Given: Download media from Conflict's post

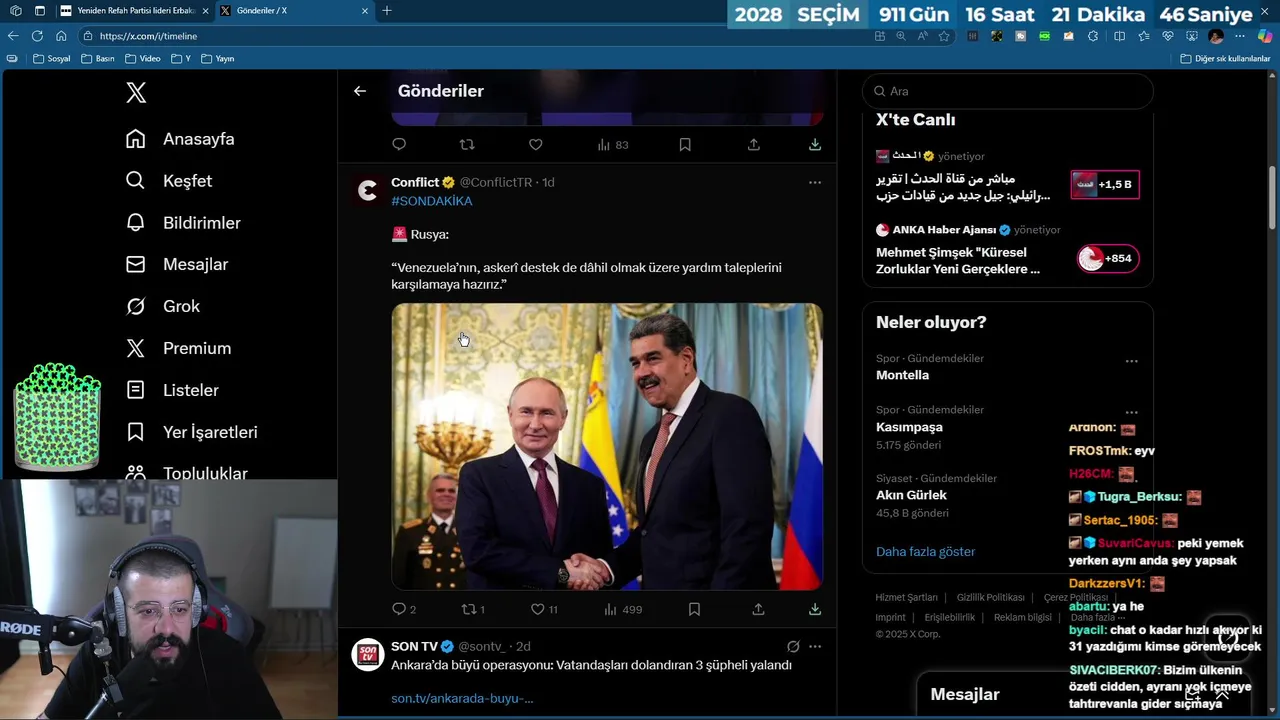Looking at the screenshot, I should pyautogui.click(x=815, y=609).
